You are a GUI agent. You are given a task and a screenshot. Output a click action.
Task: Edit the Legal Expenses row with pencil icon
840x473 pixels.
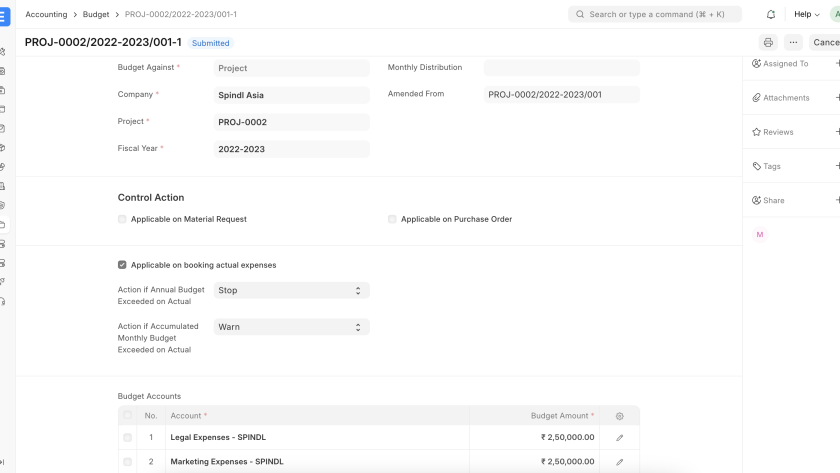pos(619,438)
